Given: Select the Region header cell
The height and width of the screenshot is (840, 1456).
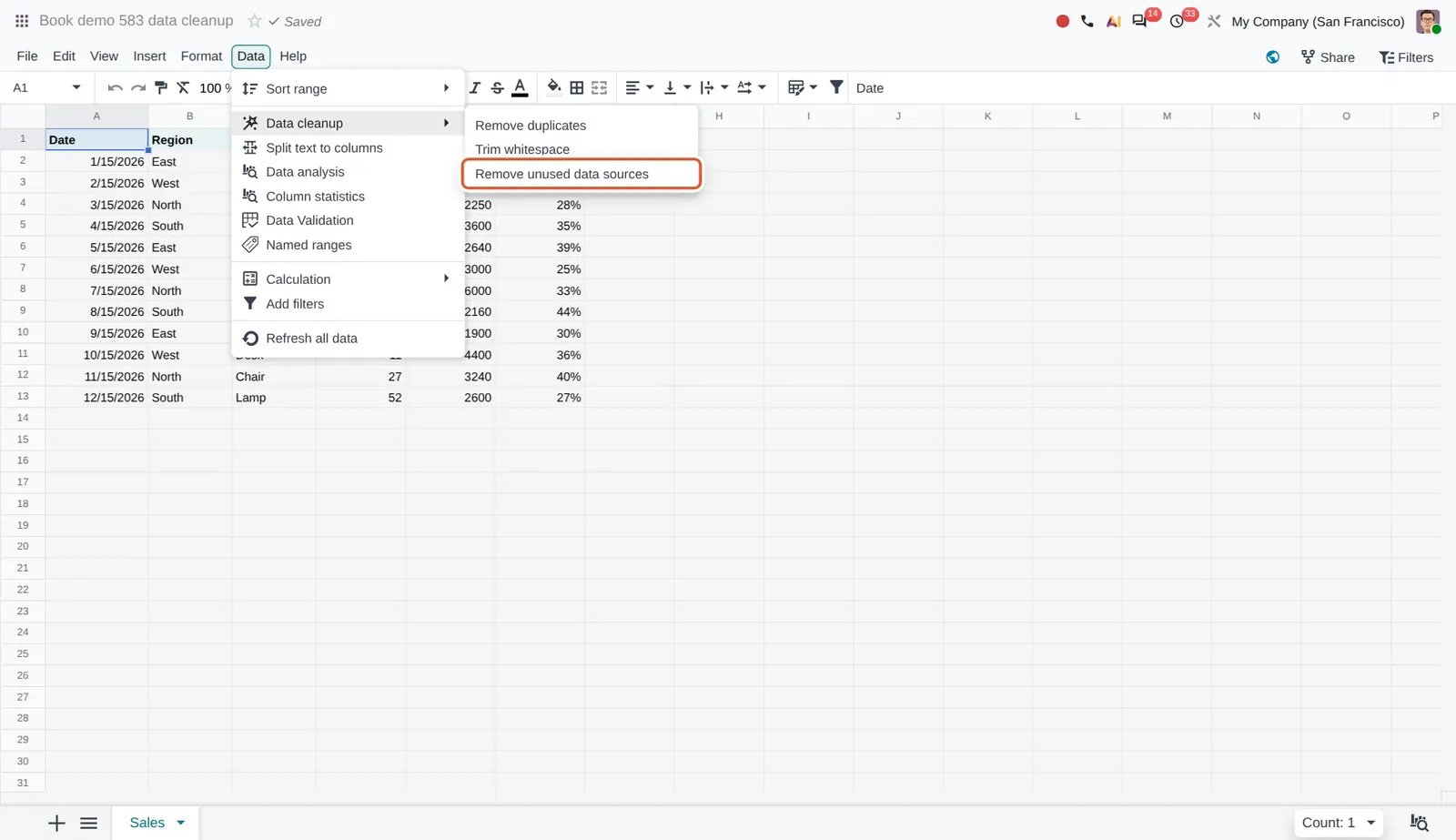Looking at the screenshot, I should [190, 140].
